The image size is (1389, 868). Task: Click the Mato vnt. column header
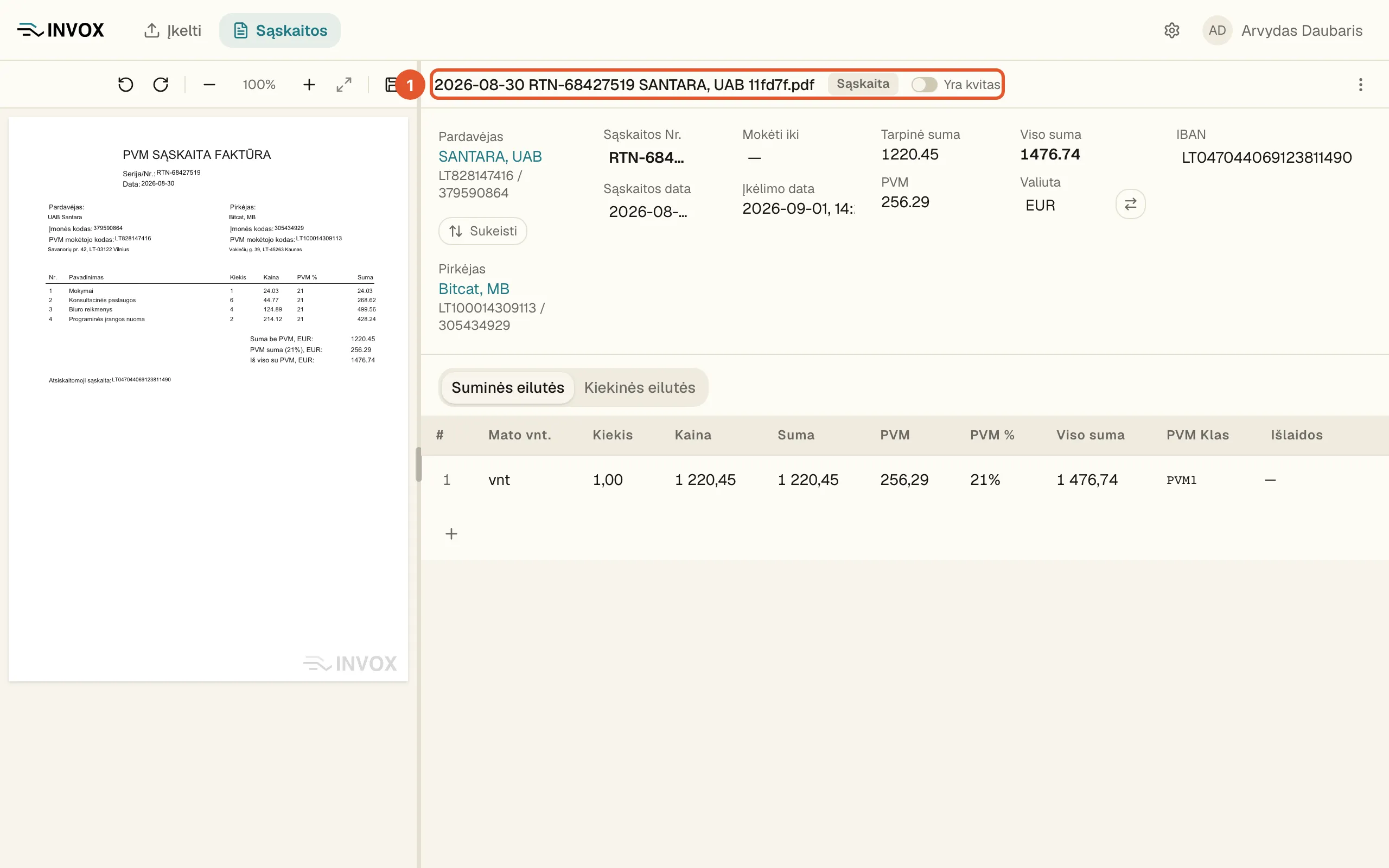click(519, 435)
